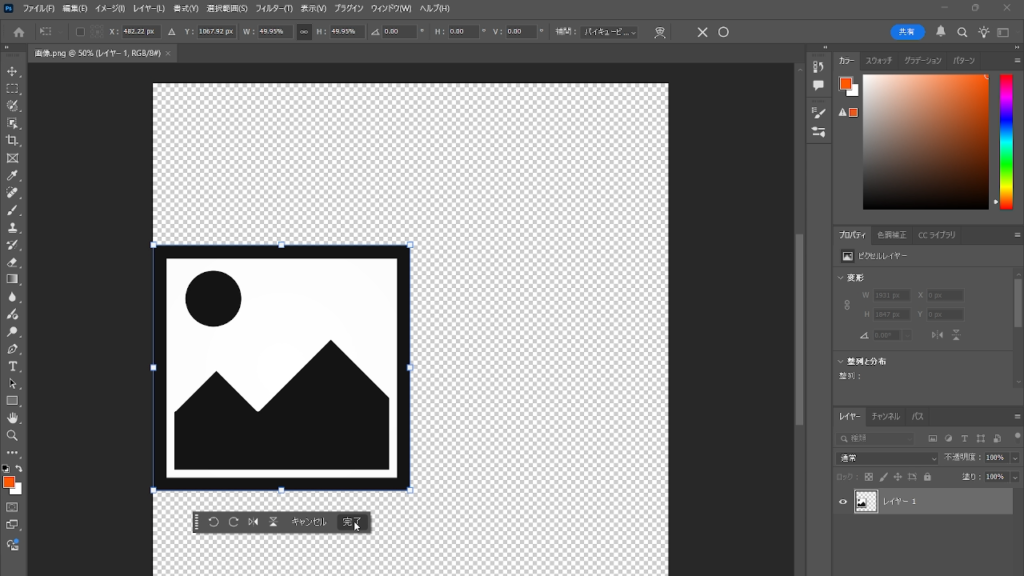The image size is (1024, 576).
Task: Open the search magnifier icon
Action: tap(962, 32)
